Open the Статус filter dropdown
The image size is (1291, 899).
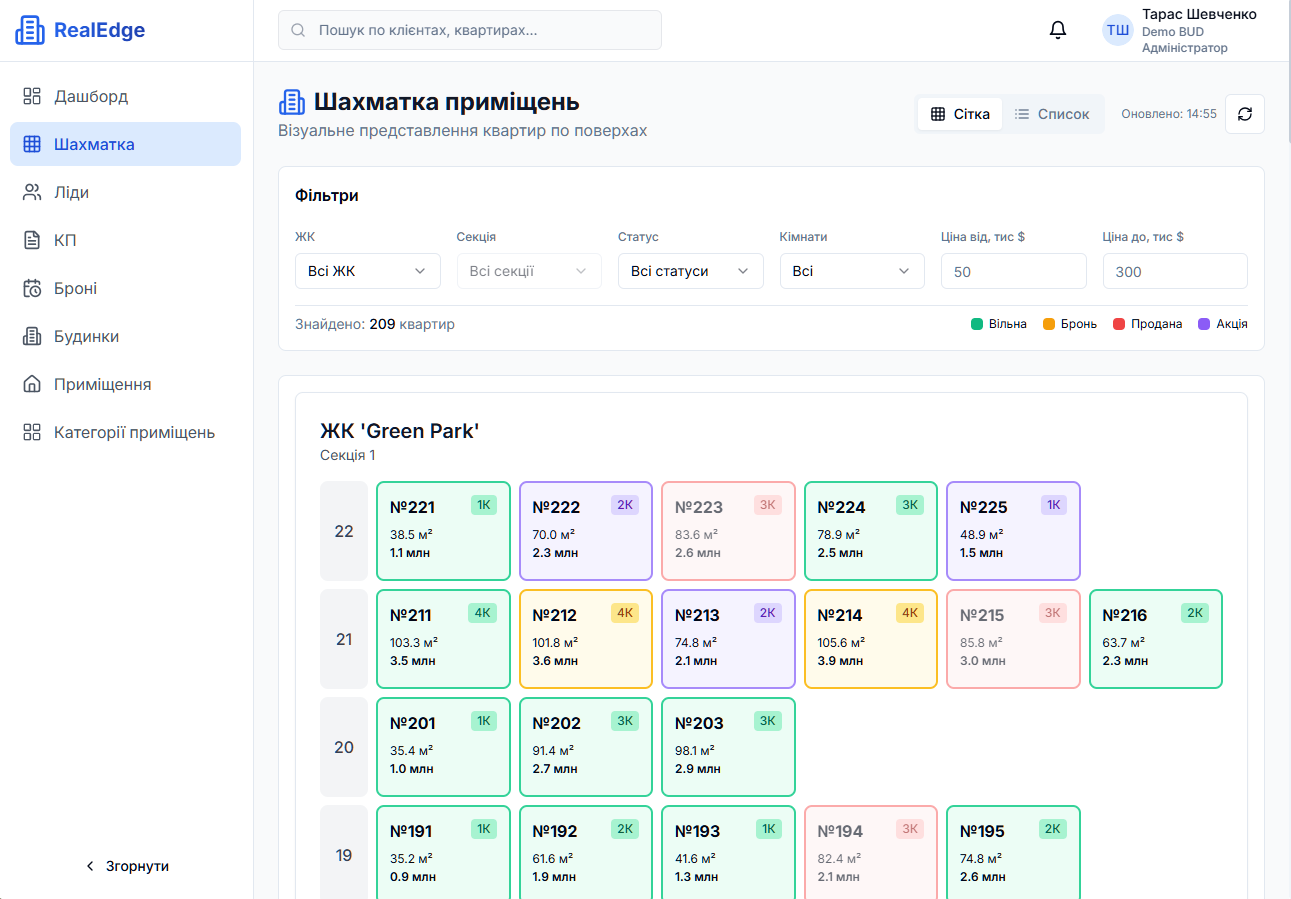pos(690,271)
